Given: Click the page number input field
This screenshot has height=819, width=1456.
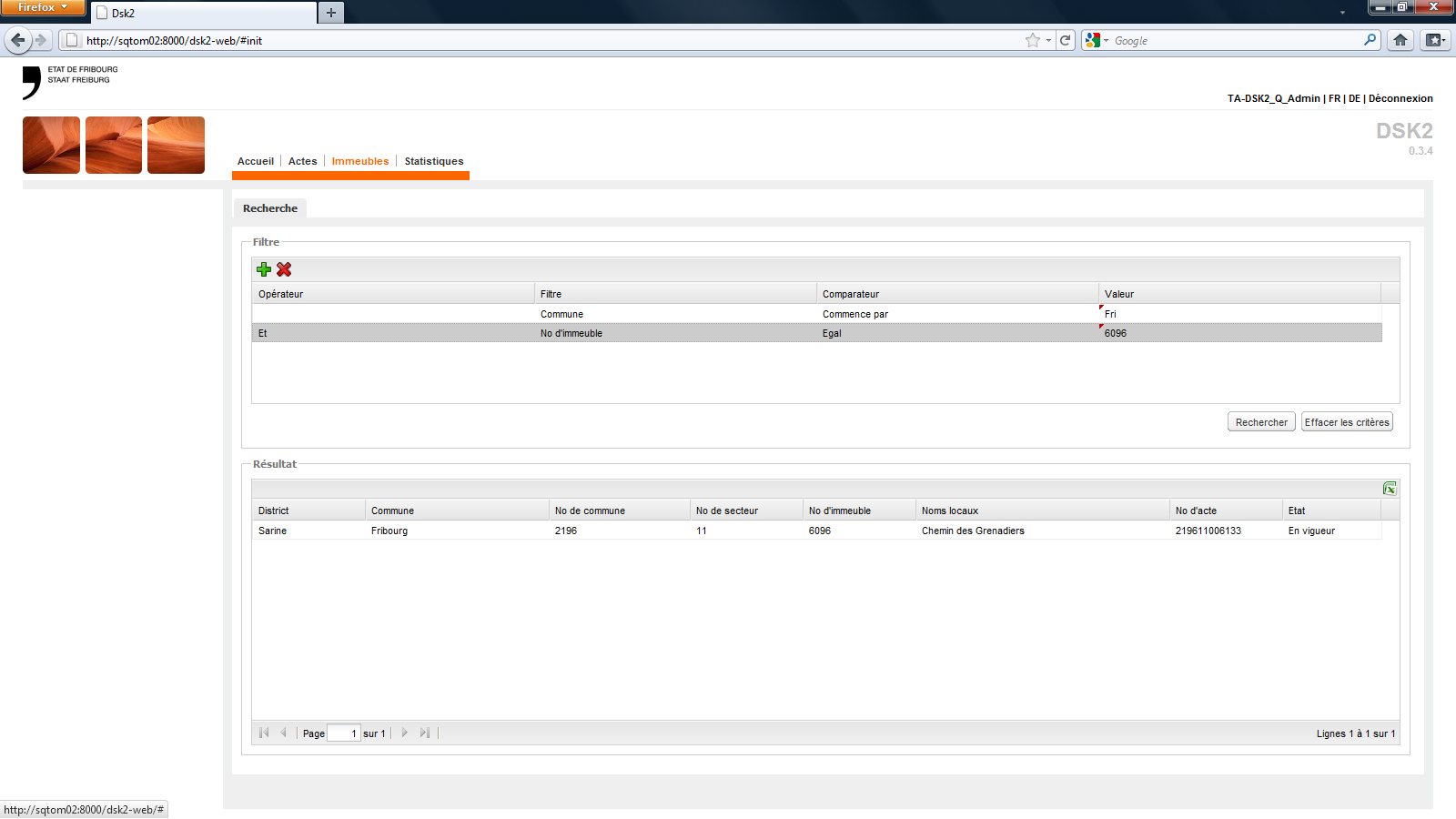Looking at the screenshot, I should tap(343, 733).
